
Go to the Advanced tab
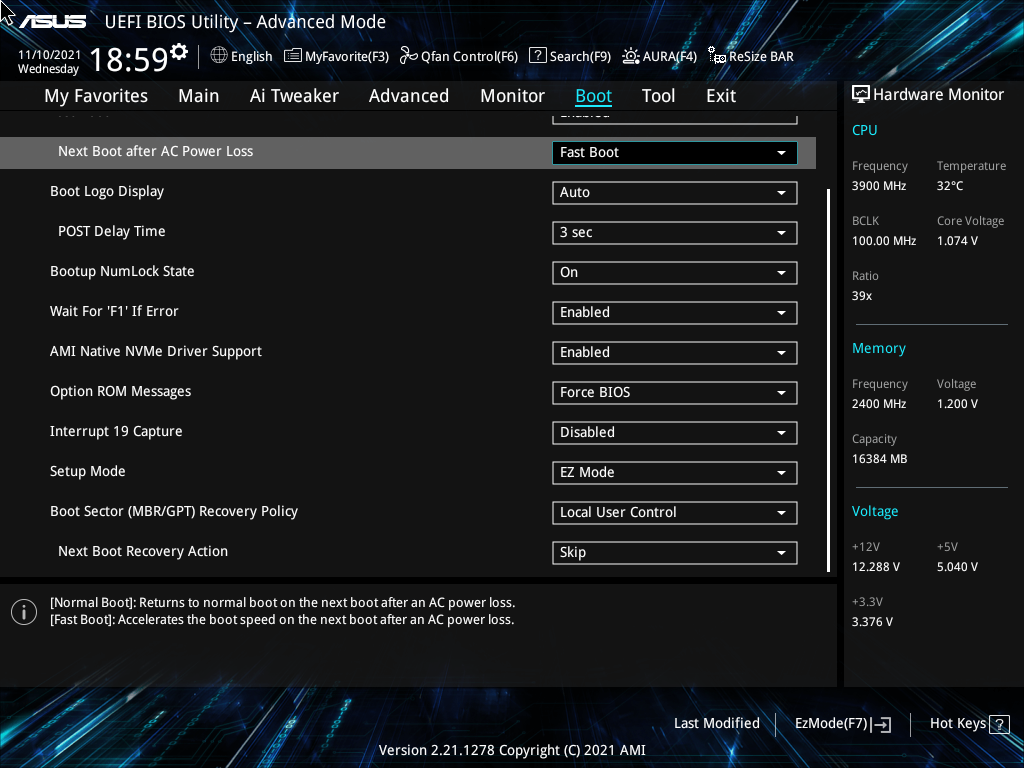[x=409, y=96]
